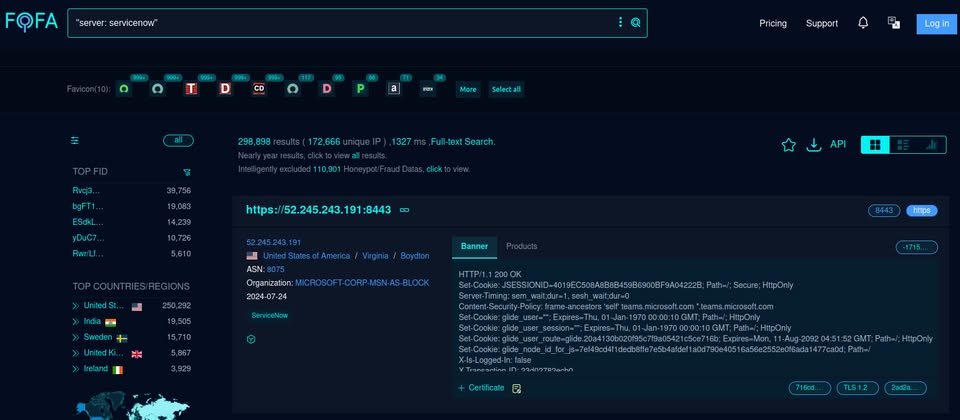Click the ServiceNow product tag
Screen dimensions: 960x420
[x=269, y=316]
